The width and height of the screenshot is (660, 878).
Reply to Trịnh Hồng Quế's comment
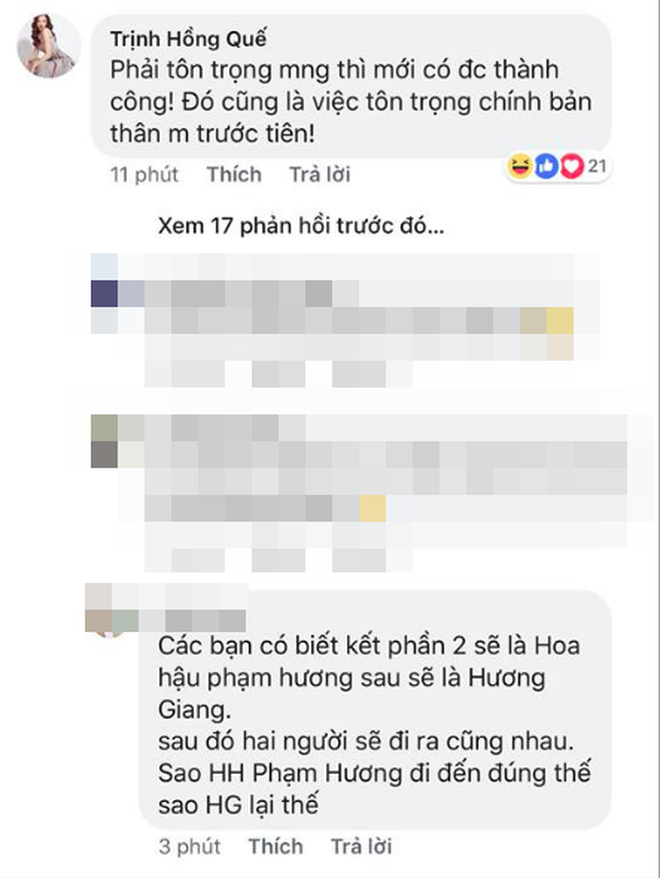[320, 174]
